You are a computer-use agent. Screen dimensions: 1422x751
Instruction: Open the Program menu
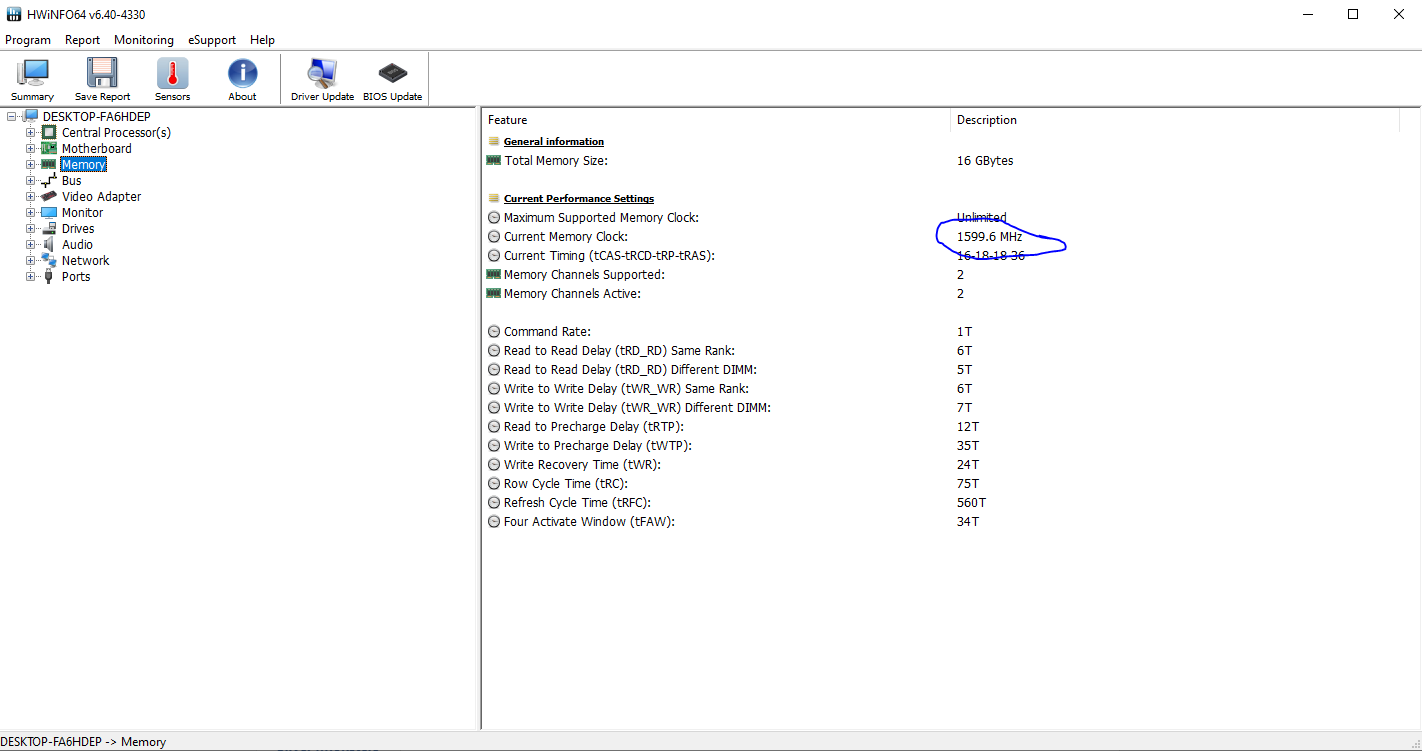(x=28, y=40)
